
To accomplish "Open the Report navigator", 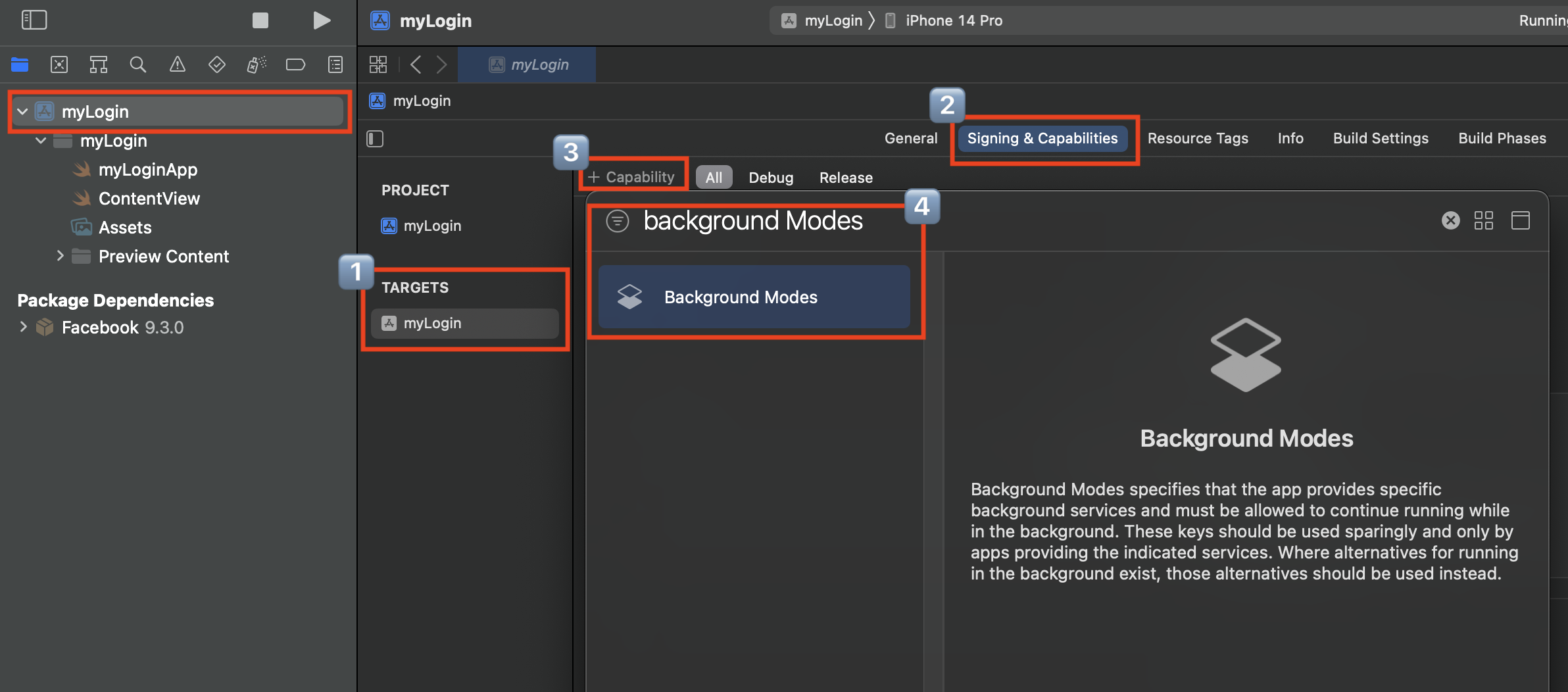I will (335, 64).
